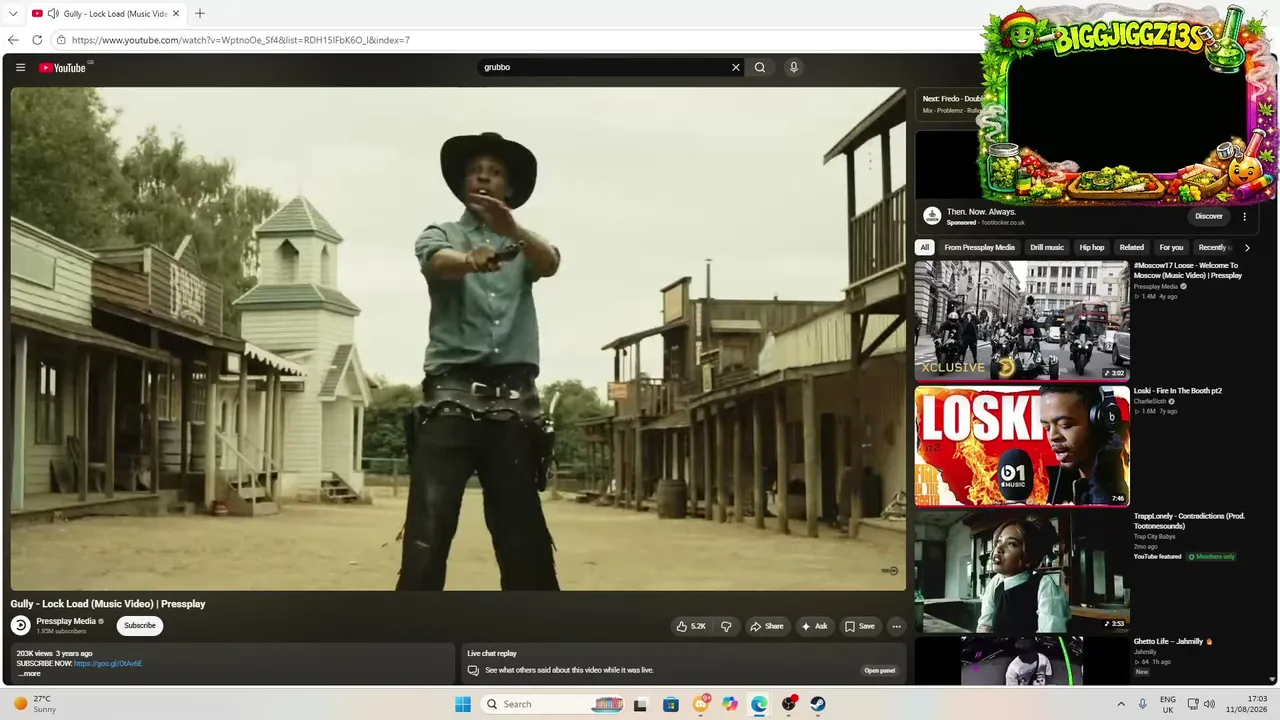
Task: Open the taskbar chat app with notification badge
Action: (701, 704)
